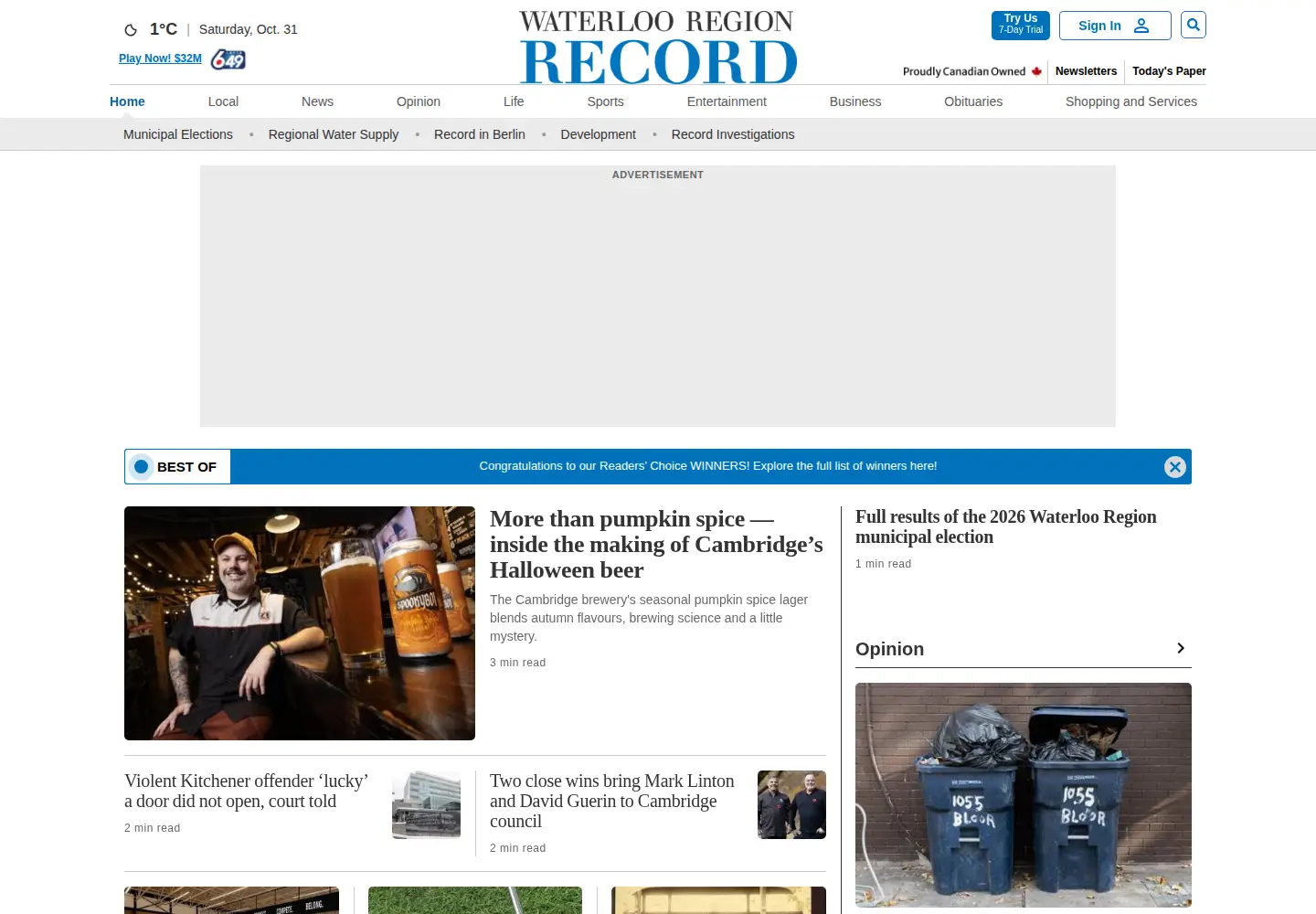Click the Sign In button
Viewport: 1316px width, 914px height.
pos(1115,26)
